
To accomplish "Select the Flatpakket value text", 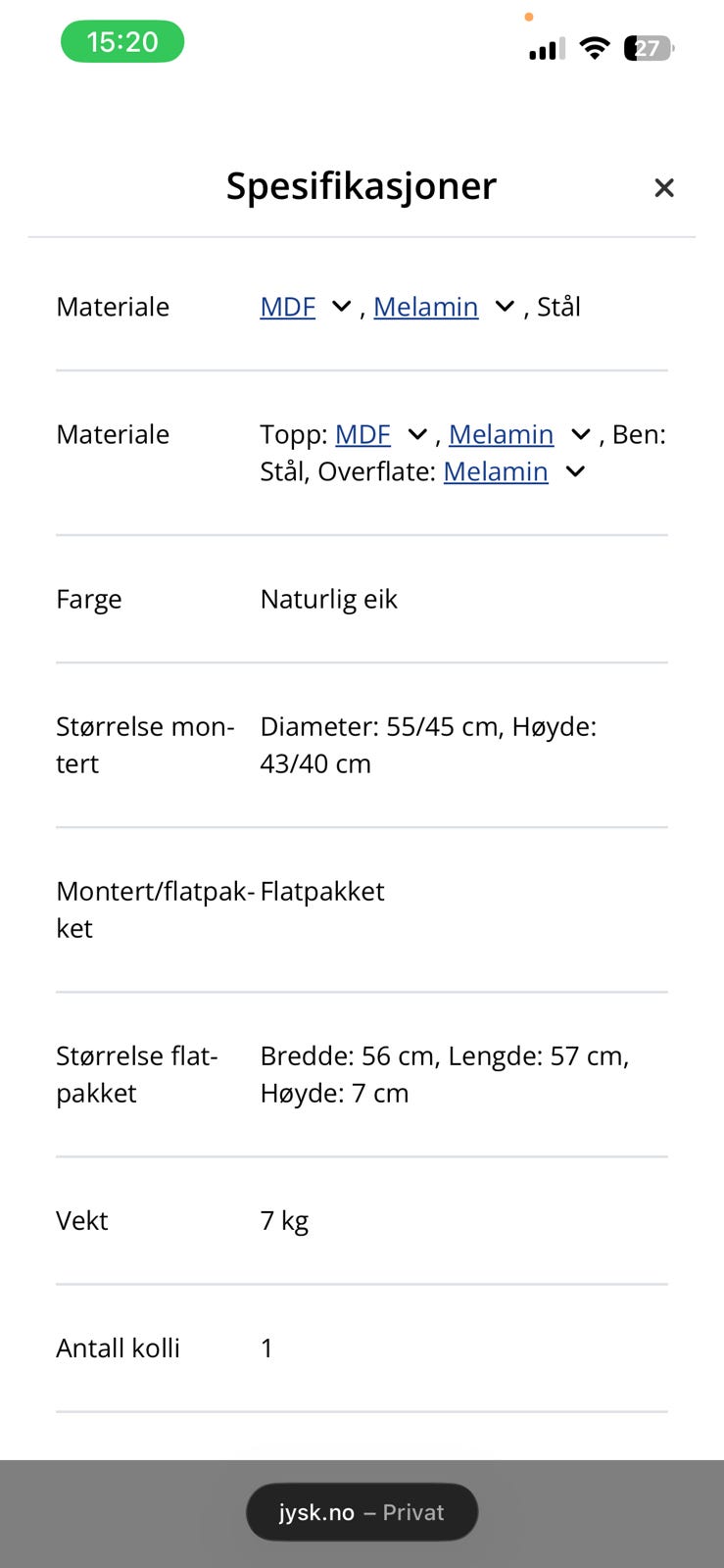I will point(322,891).
